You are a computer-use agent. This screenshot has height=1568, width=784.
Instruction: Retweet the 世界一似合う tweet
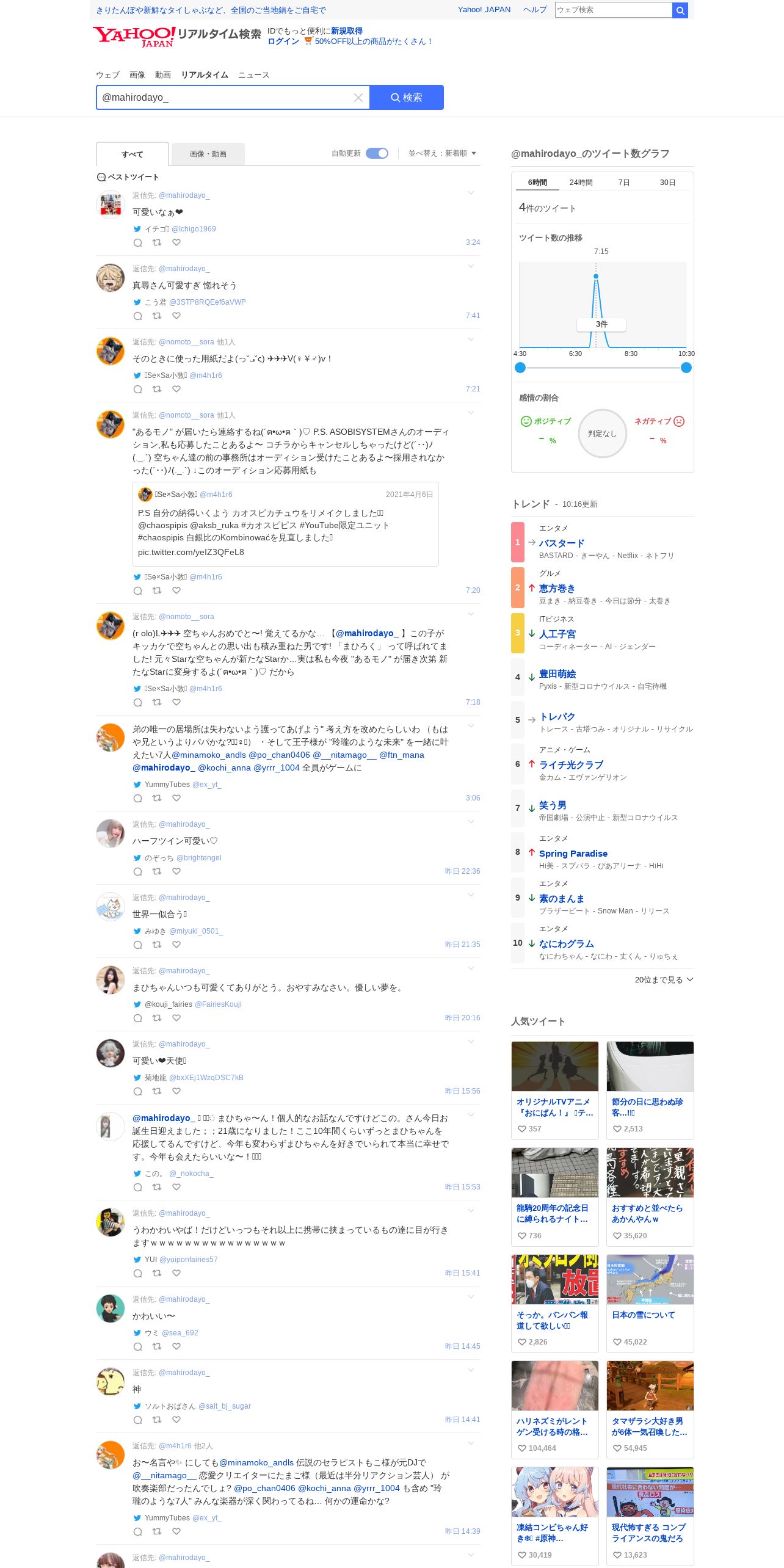pos(157,945)
